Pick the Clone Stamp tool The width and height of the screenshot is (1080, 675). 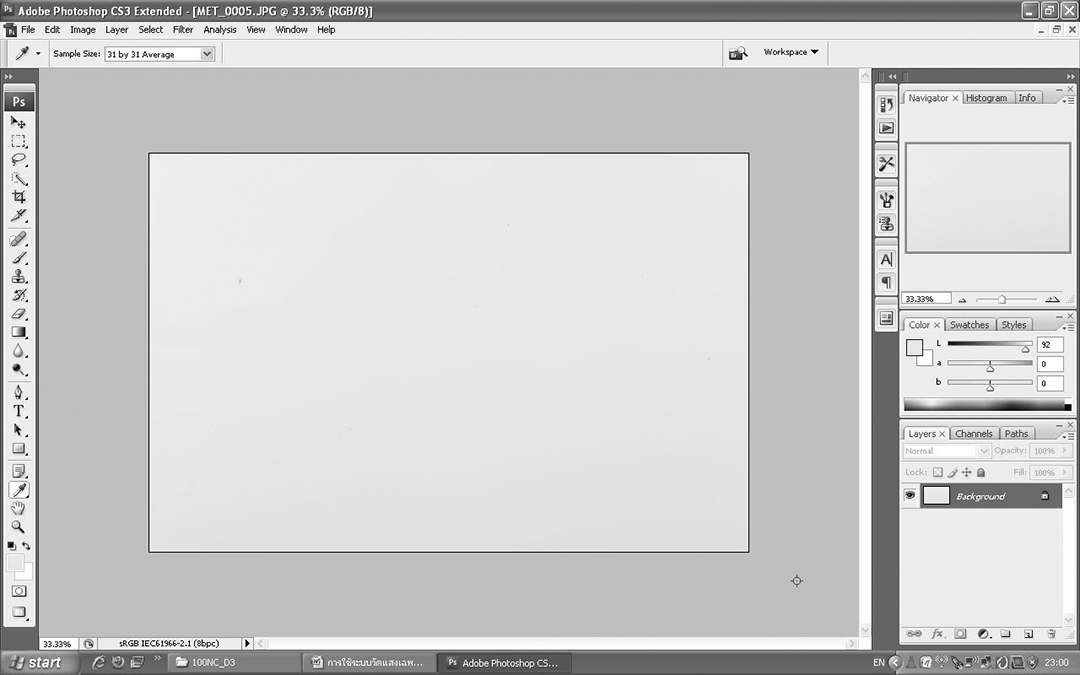pos(18,277)
